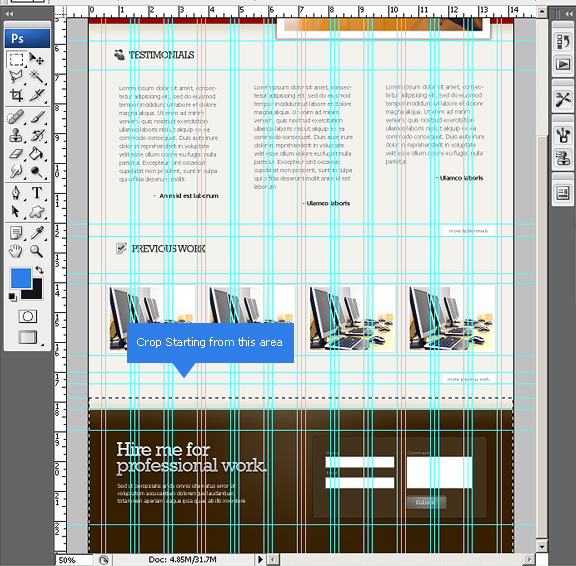
Task: Open the Clone Source panel icon
Action: tap(563, 158)
